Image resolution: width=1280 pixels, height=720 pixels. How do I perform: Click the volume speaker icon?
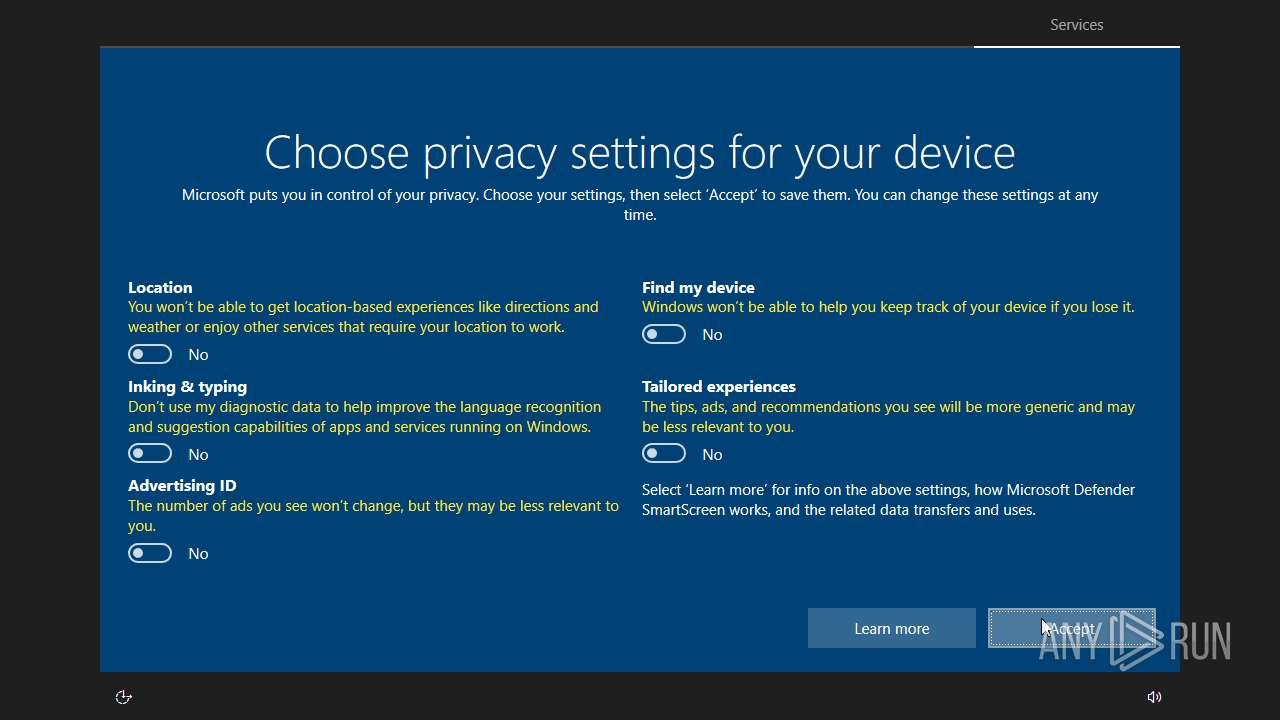click(1154, 697)
